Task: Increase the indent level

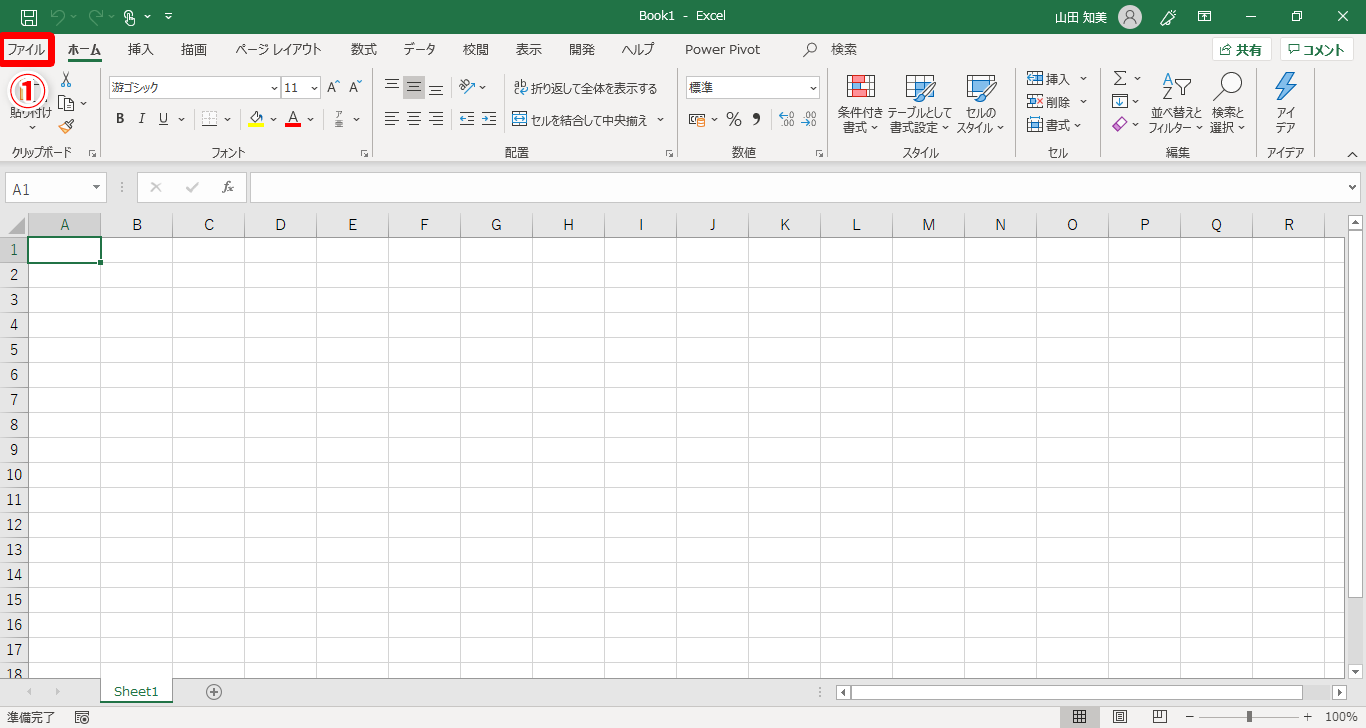Action: click(x=489, y=119)
